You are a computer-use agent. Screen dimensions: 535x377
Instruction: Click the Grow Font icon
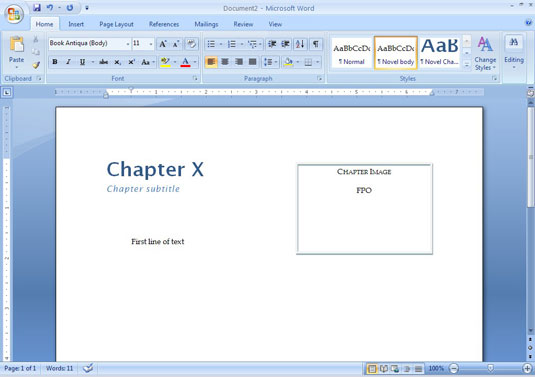(163, 44)
